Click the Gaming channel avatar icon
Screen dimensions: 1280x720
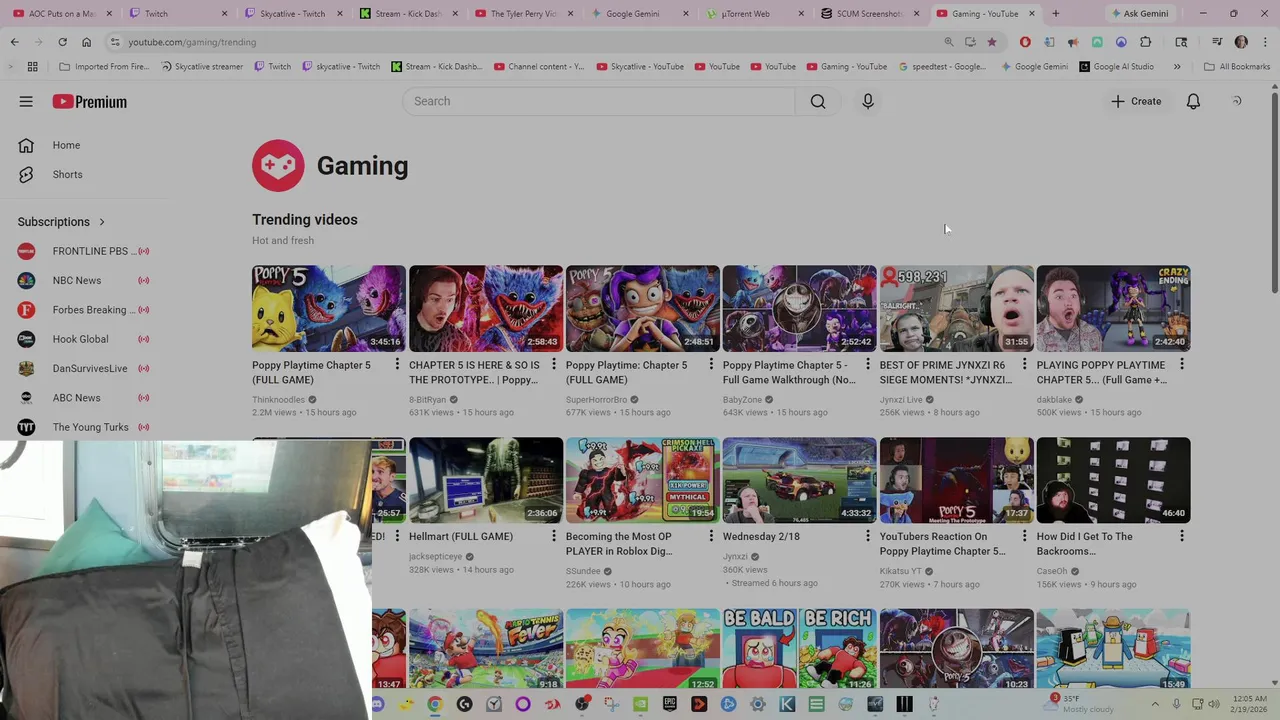pyautogui.click(x=278, y=165)
